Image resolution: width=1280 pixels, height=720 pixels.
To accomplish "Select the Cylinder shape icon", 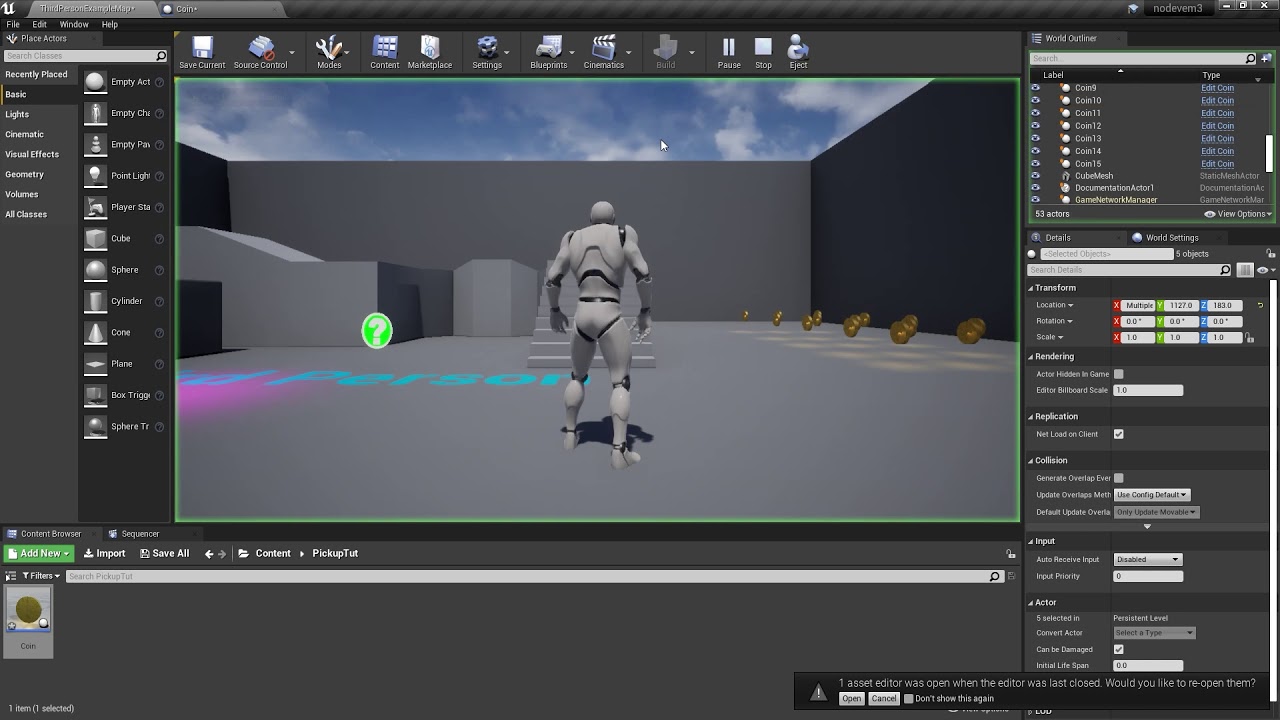I will [95, 301].
